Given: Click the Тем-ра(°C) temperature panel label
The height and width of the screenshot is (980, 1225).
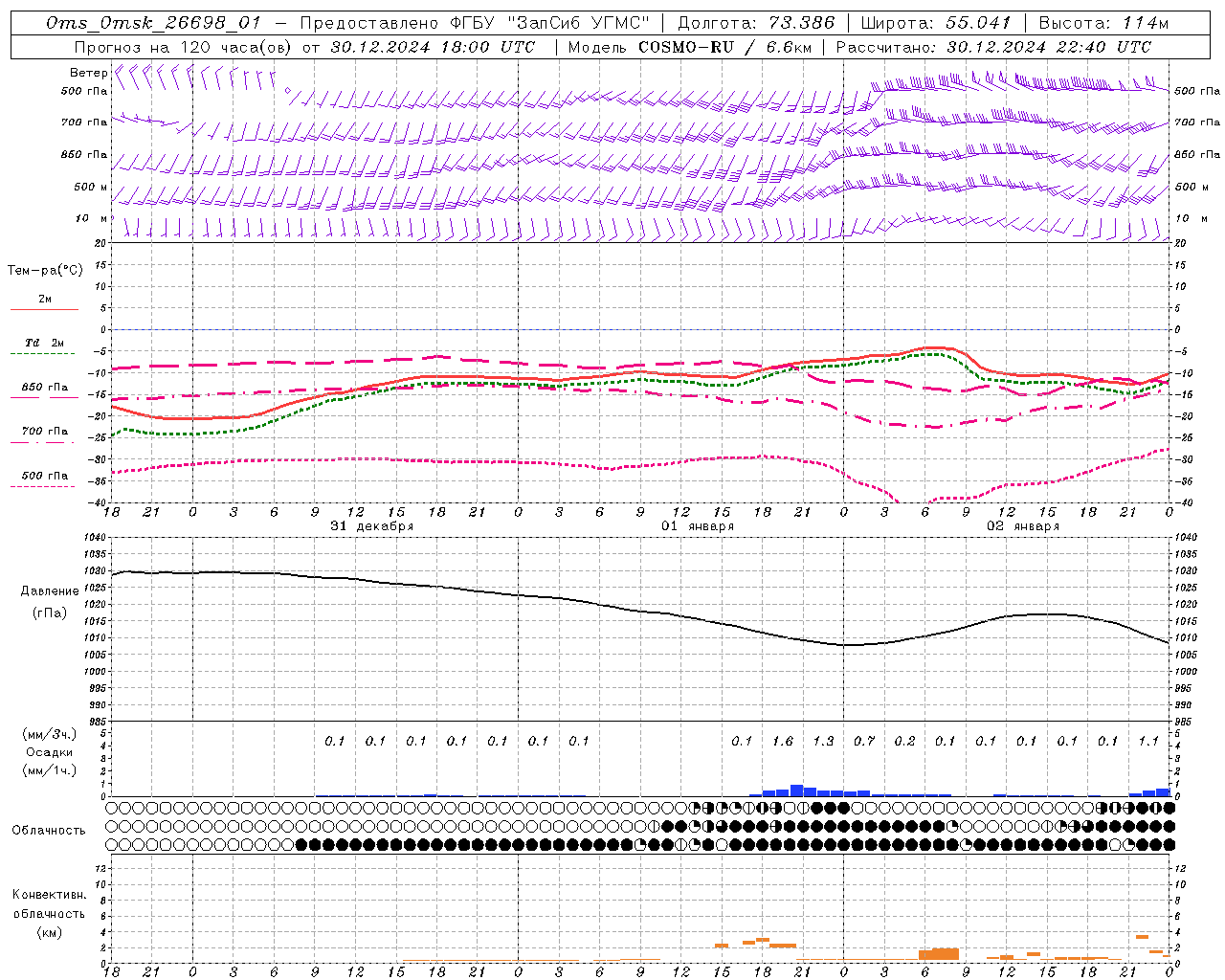Looking at the screenshot, I should [45, 271].
